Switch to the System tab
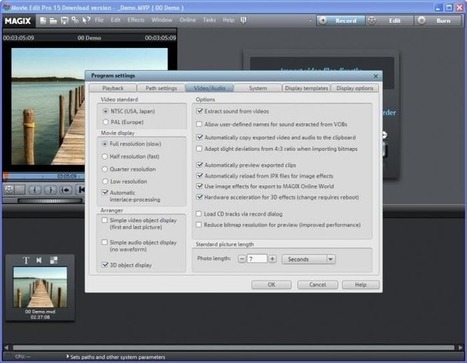 [258, 88]
